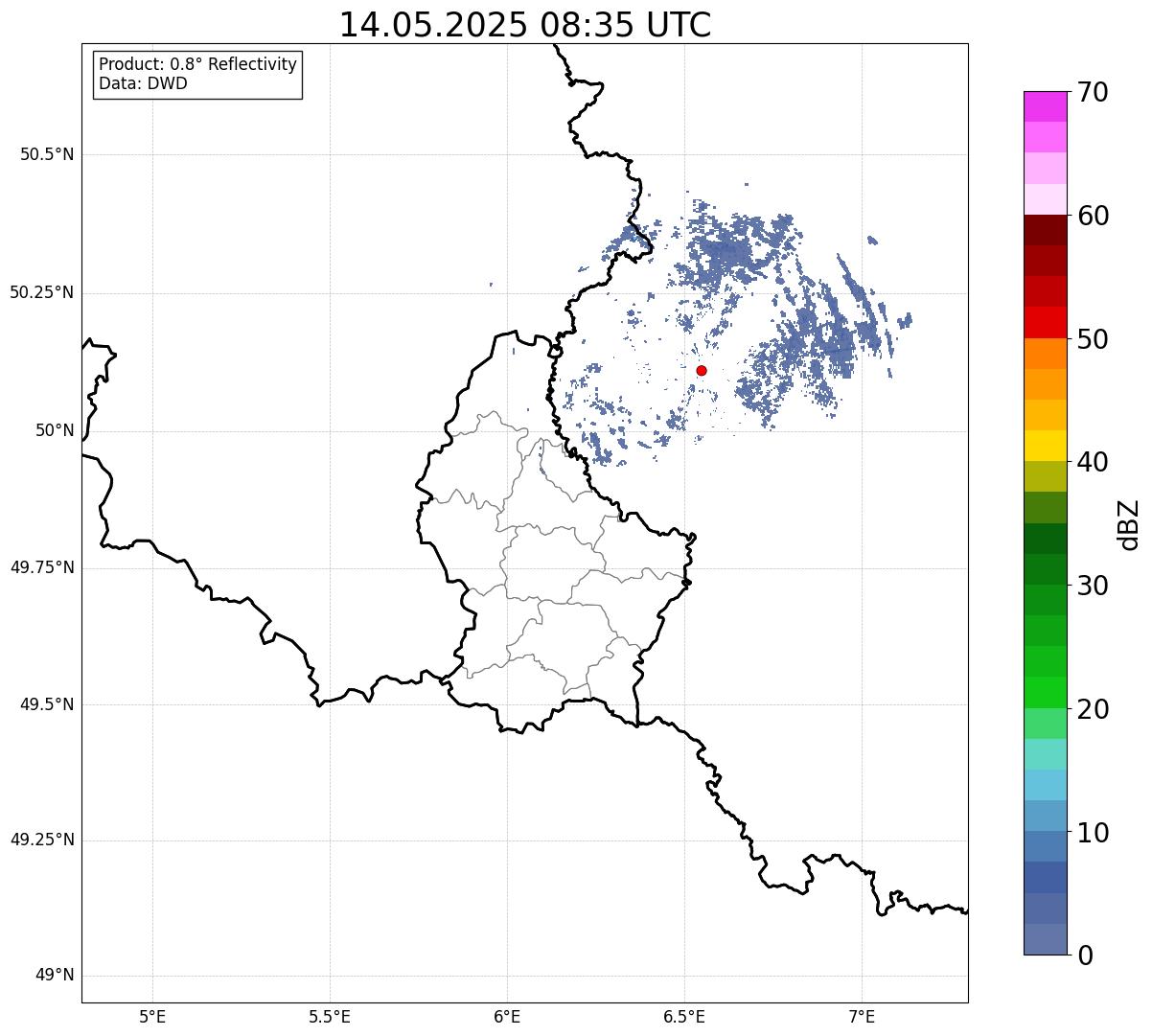This screenshot has width=1152, height=1036.
Task: Click the dBZ colorbar label
Action: tap(1129, 523)
